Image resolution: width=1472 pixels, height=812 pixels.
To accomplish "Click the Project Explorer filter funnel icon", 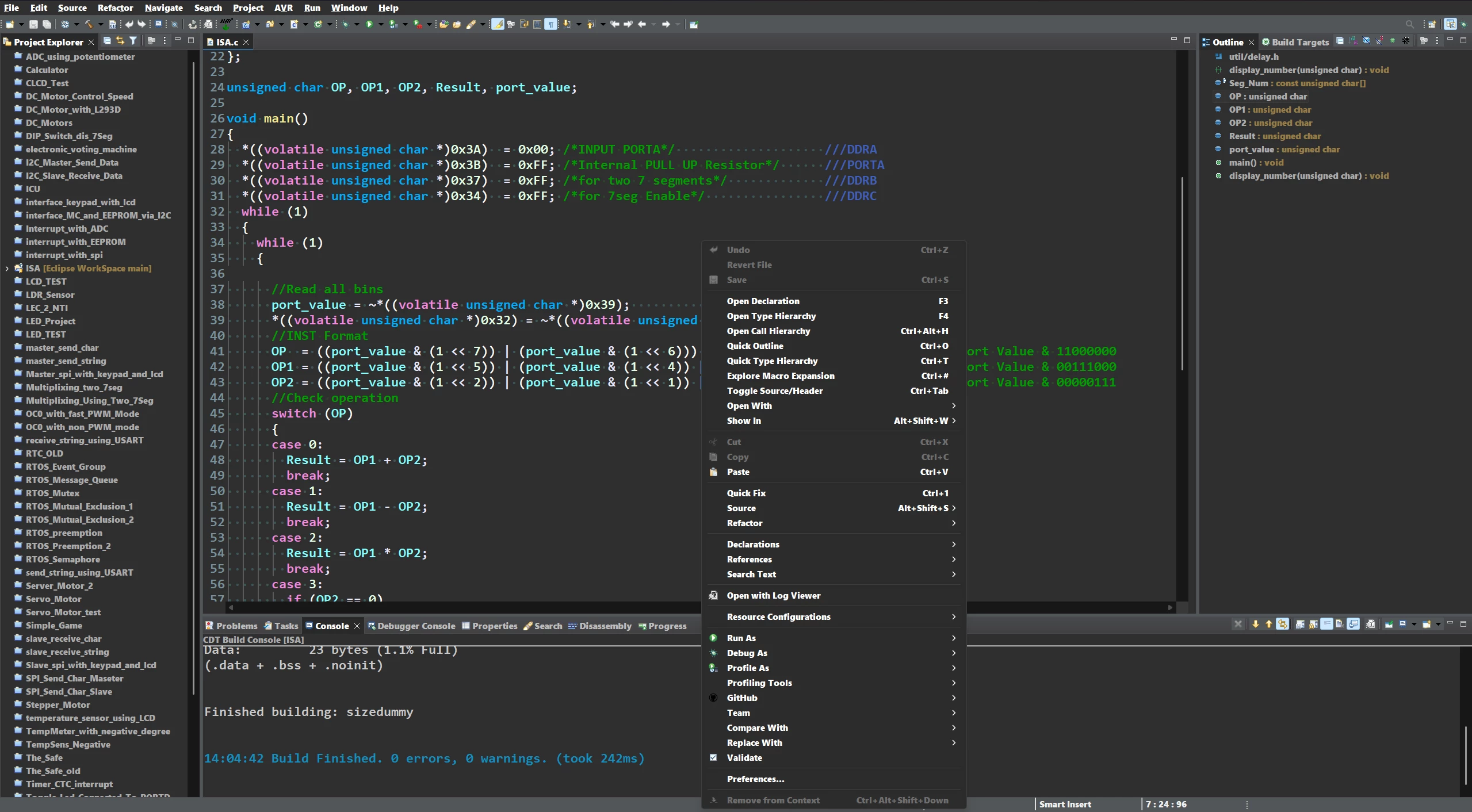I will click(x=133, y=40).
